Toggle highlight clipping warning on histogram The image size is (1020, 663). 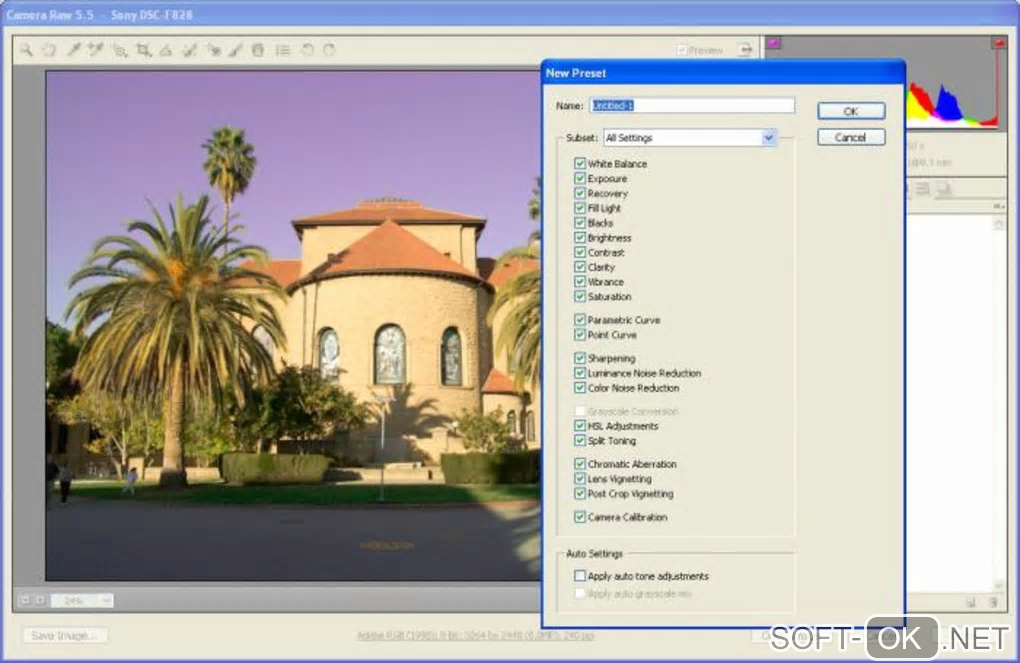coord(999,43)
